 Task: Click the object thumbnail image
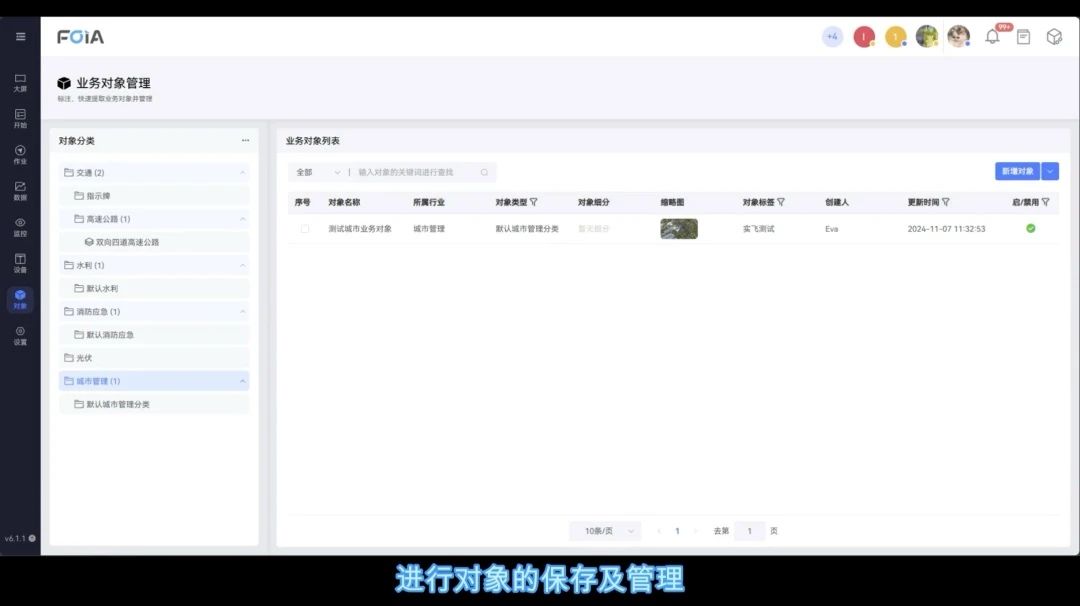[679, 229]
